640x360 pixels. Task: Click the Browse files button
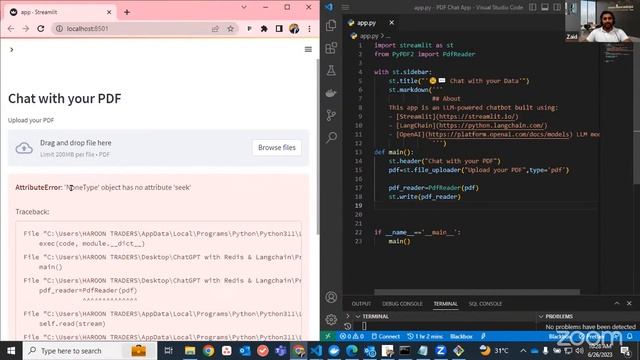point(277,147)
